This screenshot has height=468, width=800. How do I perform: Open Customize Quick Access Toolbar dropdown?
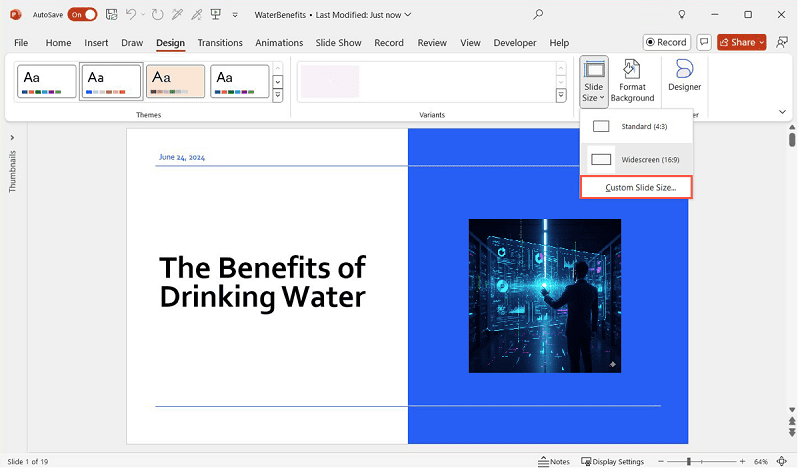(235, 15)
